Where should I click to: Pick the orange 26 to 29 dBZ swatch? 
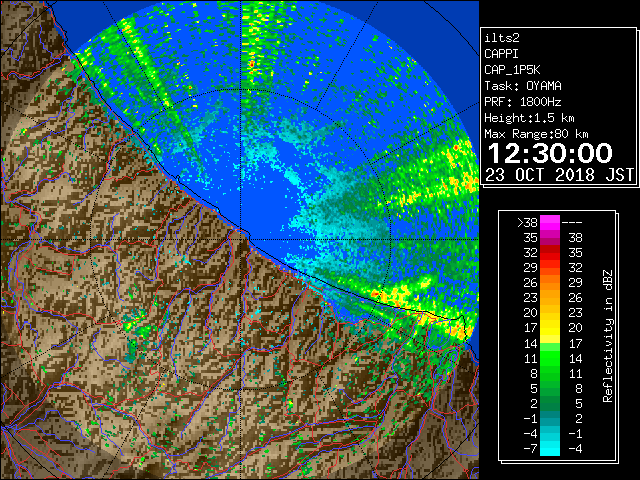click(550, 283)
